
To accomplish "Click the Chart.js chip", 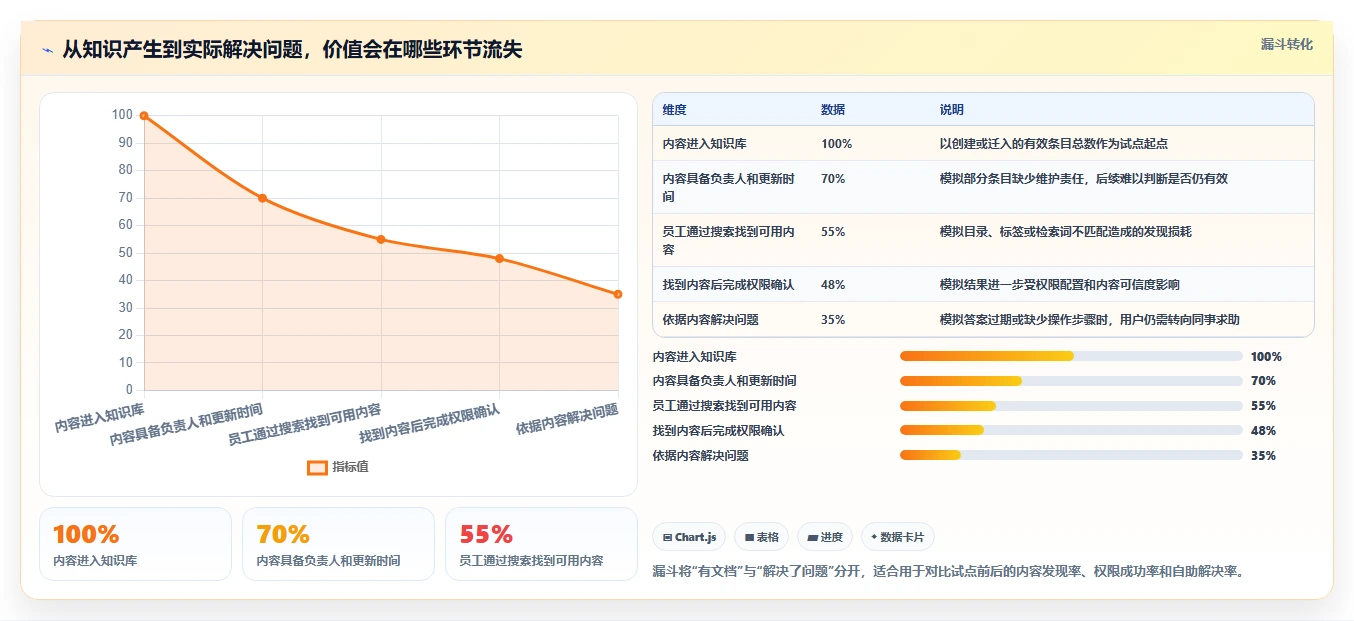I will (x=689, y=537).
